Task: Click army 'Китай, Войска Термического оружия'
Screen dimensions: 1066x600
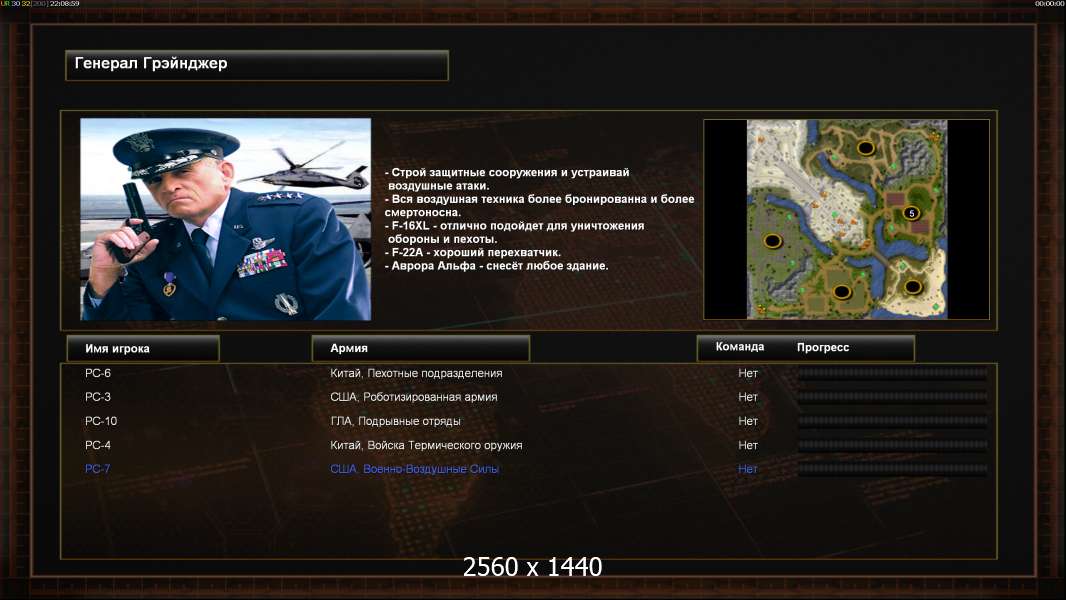Action: tap(426, 445)
